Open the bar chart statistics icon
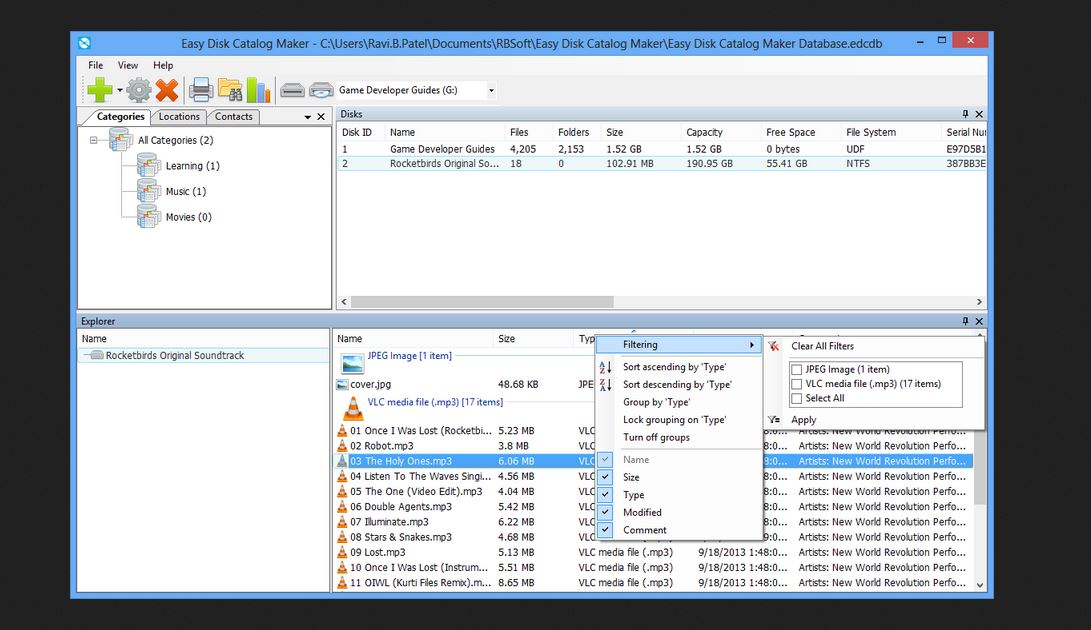Viewport: 1091px width, 630px height. 258,90
